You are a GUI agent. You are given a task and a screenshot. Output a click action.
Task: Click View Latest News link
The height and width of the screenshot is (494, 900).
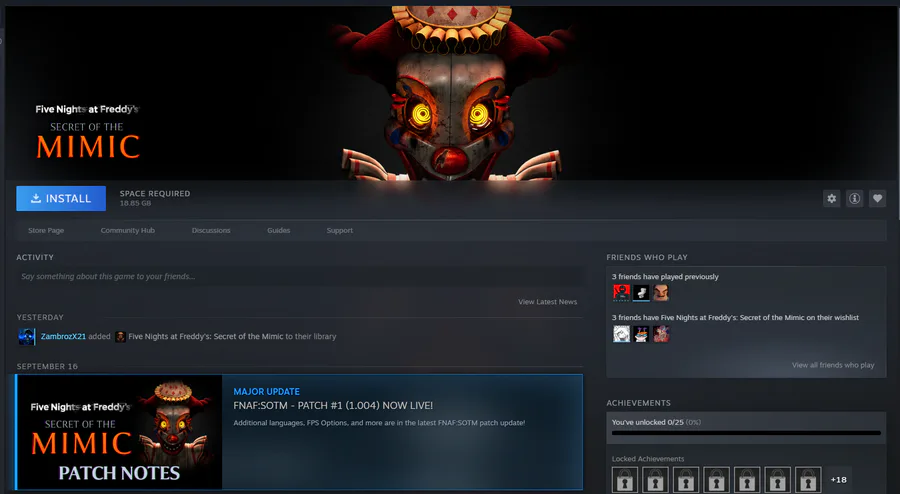[548, 302]
